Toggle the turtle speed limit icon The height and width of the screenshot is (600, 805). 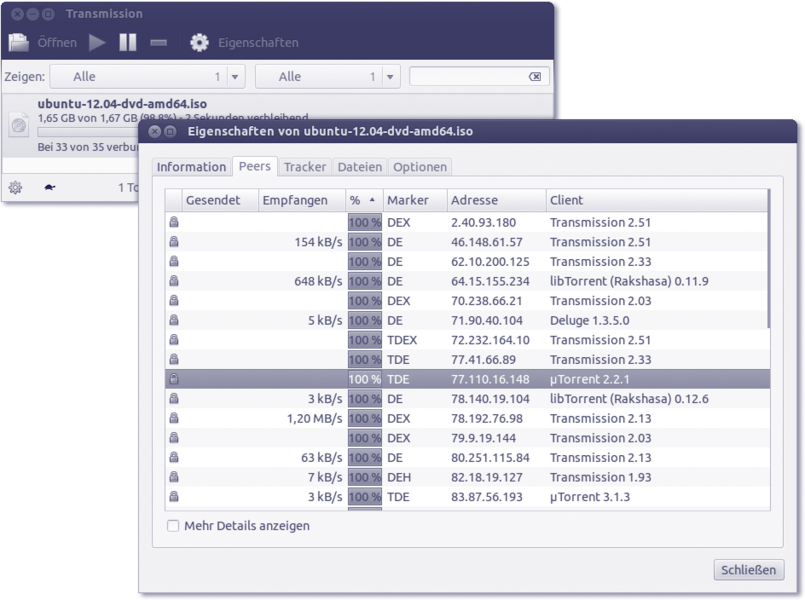[50, 187]
